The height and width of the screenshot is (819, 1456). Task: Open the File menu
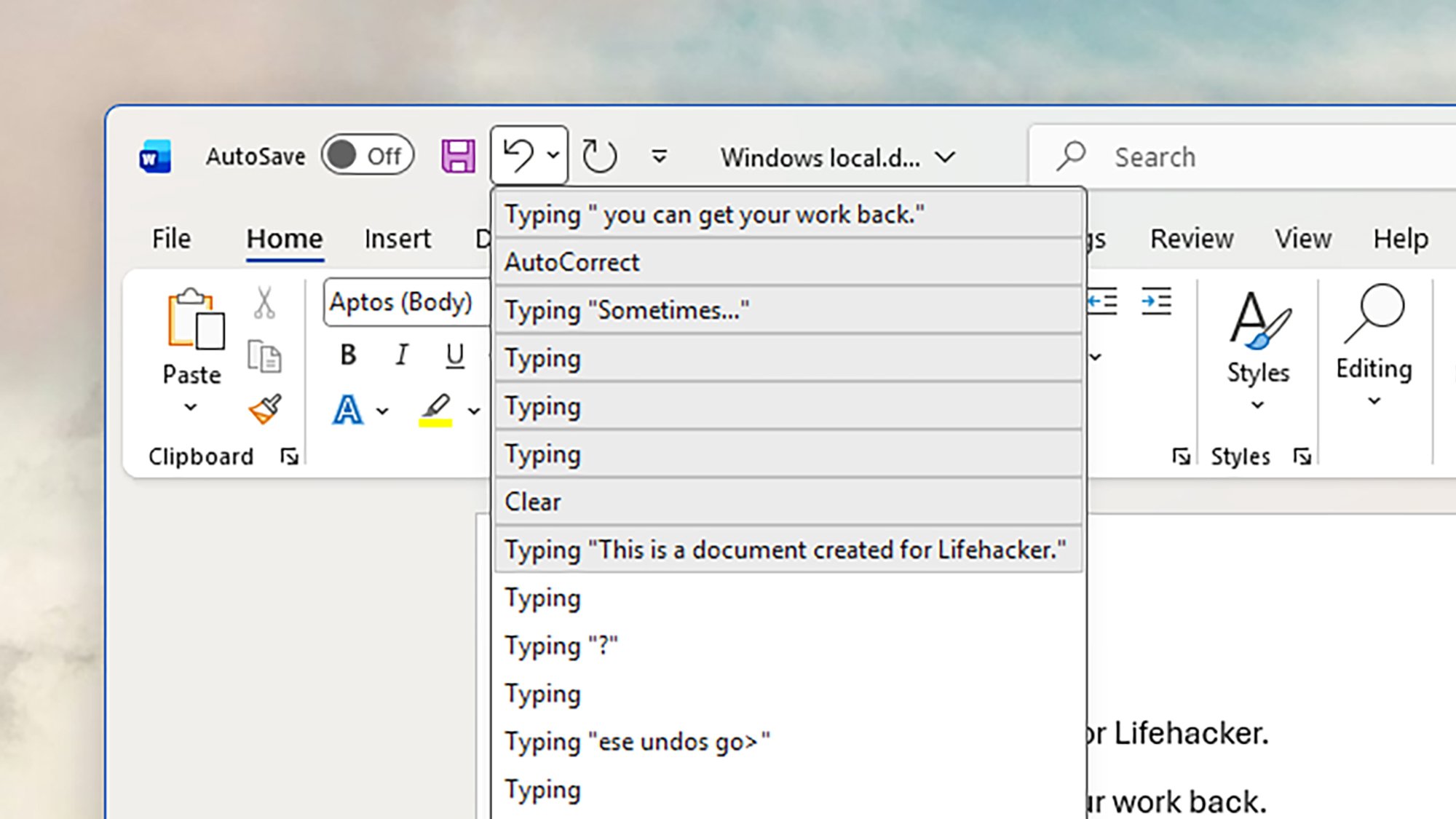171,239
